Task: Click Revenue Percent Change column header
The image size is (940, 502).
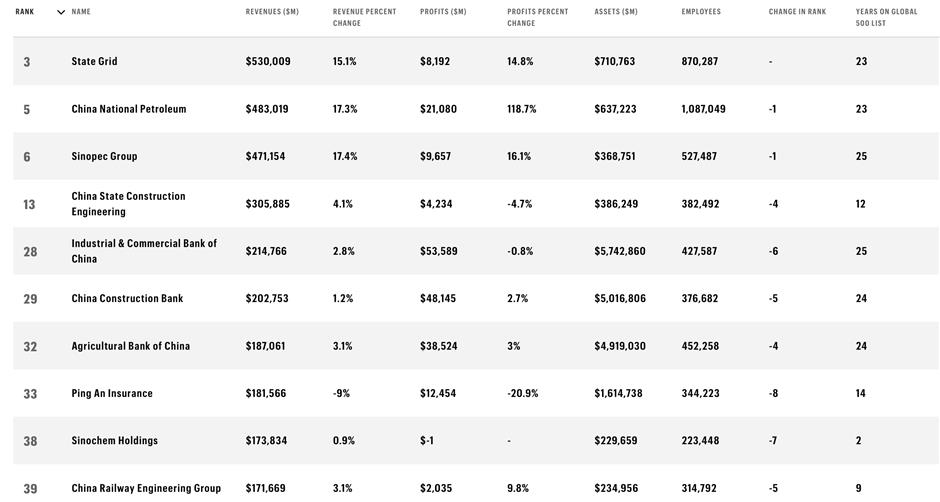Action: [364, 17]
